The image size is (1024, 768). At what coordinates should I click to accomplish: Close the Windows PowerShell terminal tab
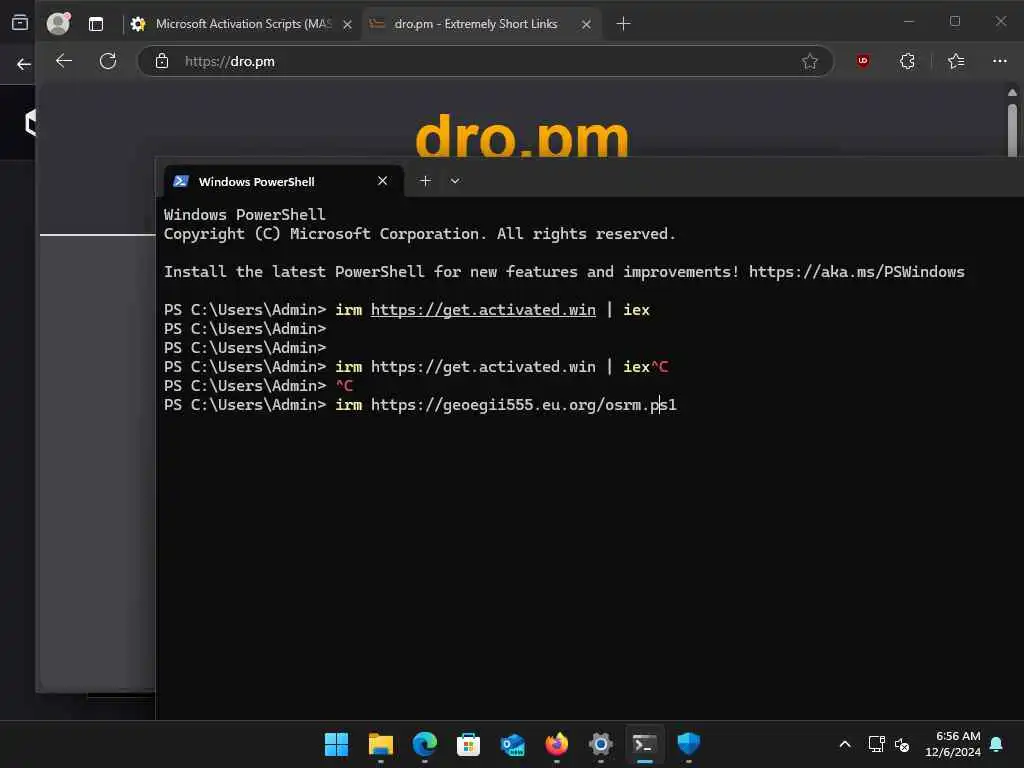[x=383, y=181]
